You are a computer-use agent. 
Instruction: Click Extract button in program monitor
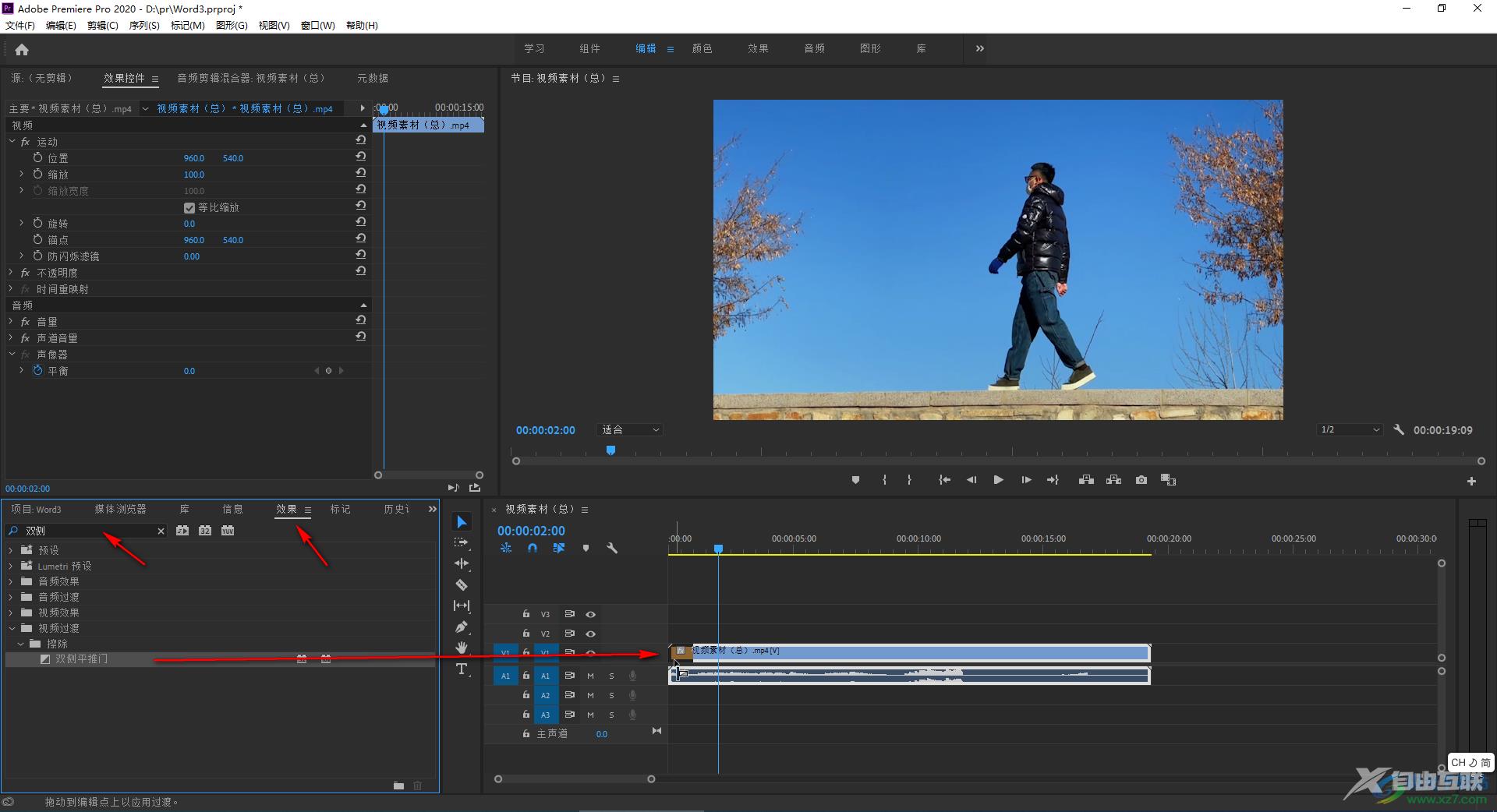coord(1113,480)
